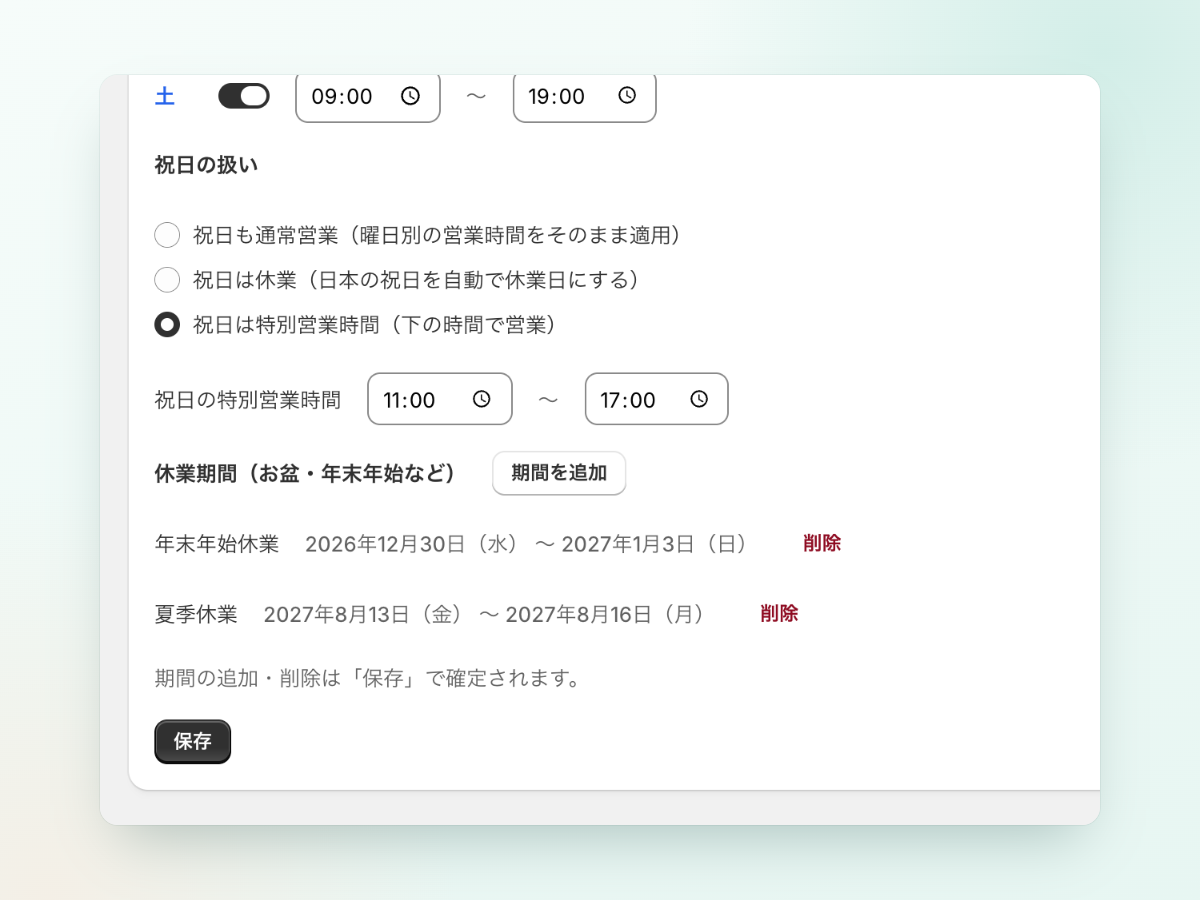Focus the Saturday closing time 19:00 field
This screenshot has width=1200, height=900.
pyautogui.click(x=585, y=97)
